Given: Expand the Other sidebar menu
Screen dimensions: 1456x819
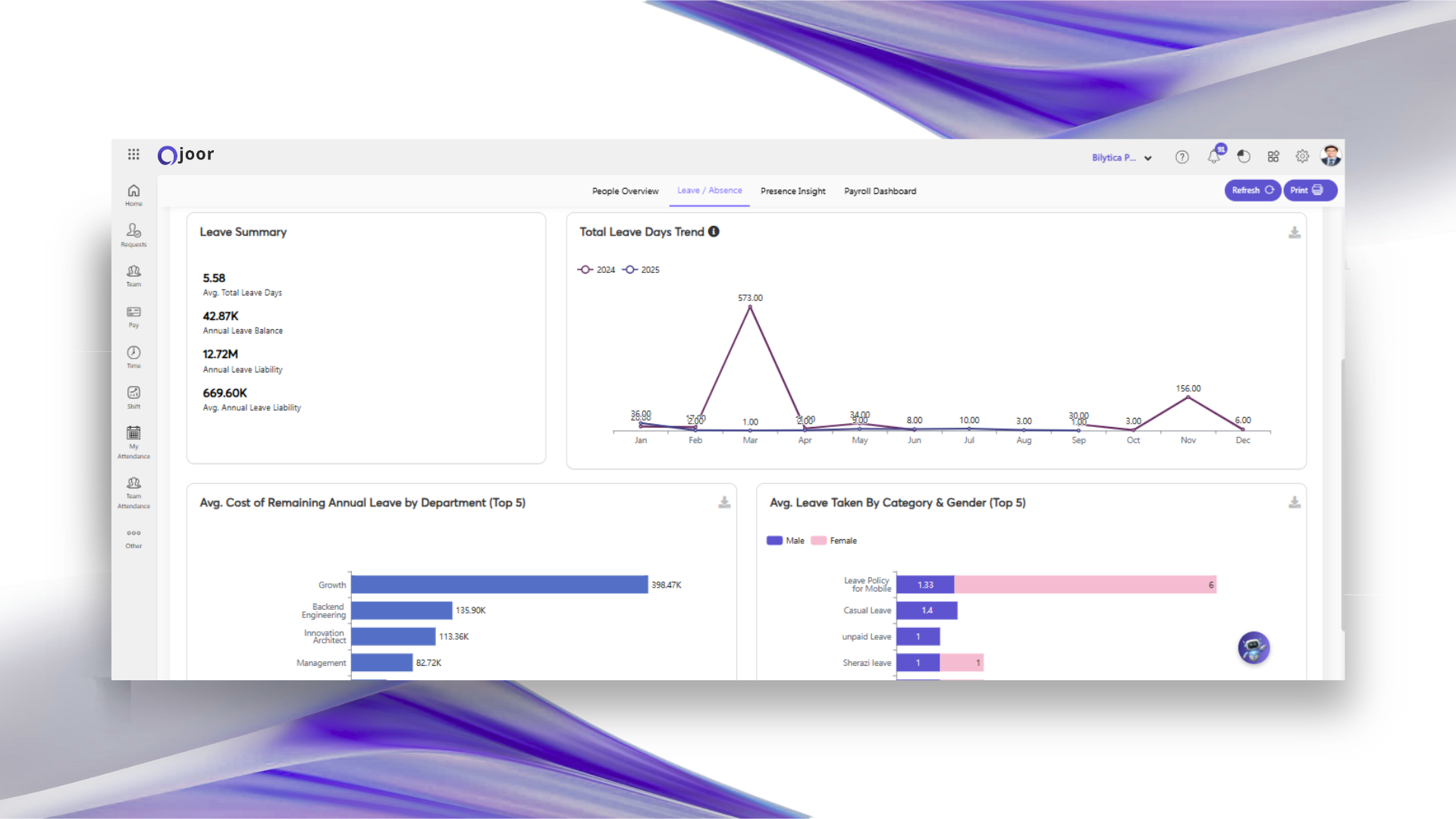Looking at the screenshot, I should pos(133,538).
